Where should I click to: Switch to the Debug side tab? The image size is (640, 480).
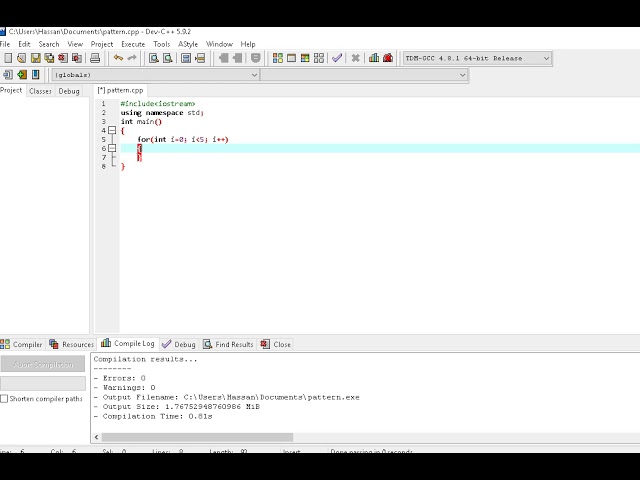[69, 91]
